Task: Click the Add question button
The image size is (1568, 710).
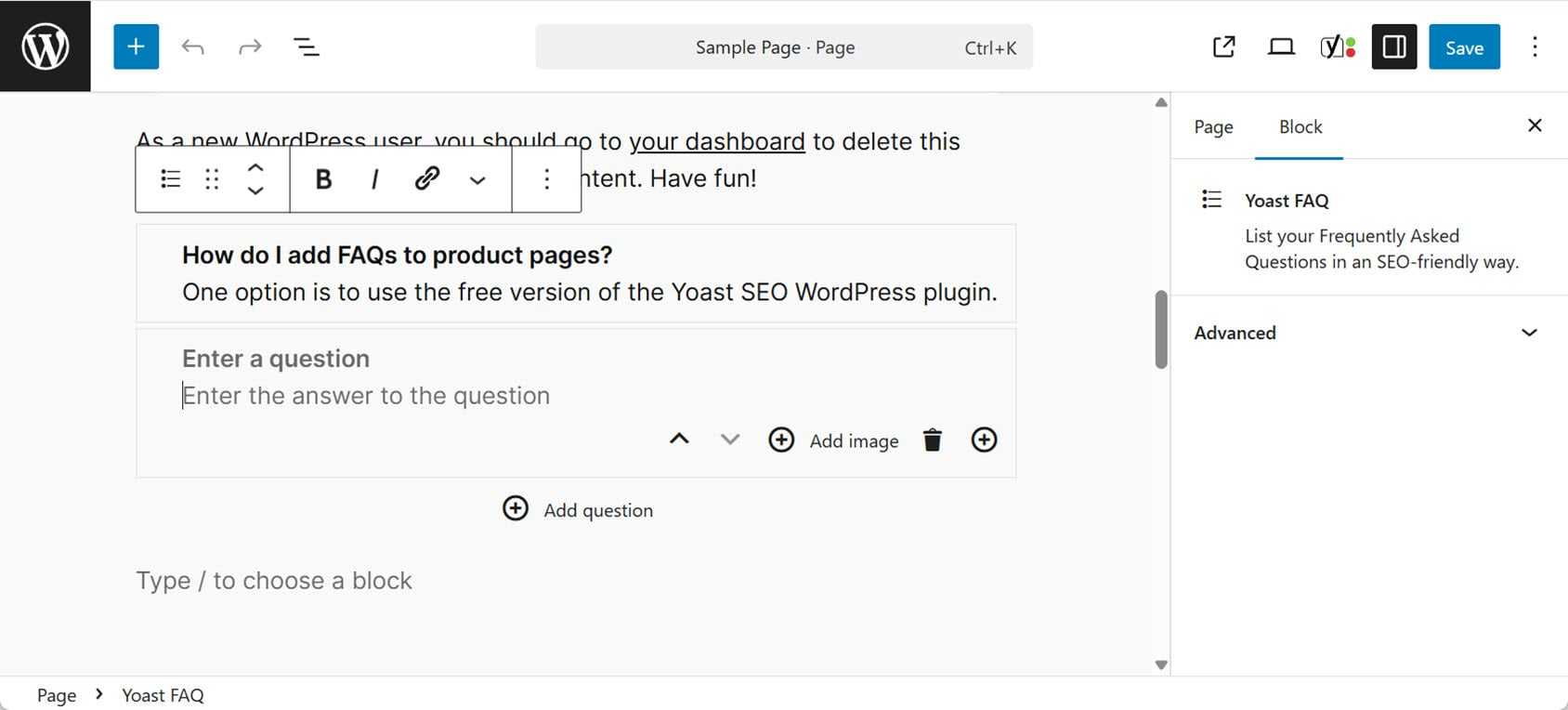Action: click(x=577, y=509)
